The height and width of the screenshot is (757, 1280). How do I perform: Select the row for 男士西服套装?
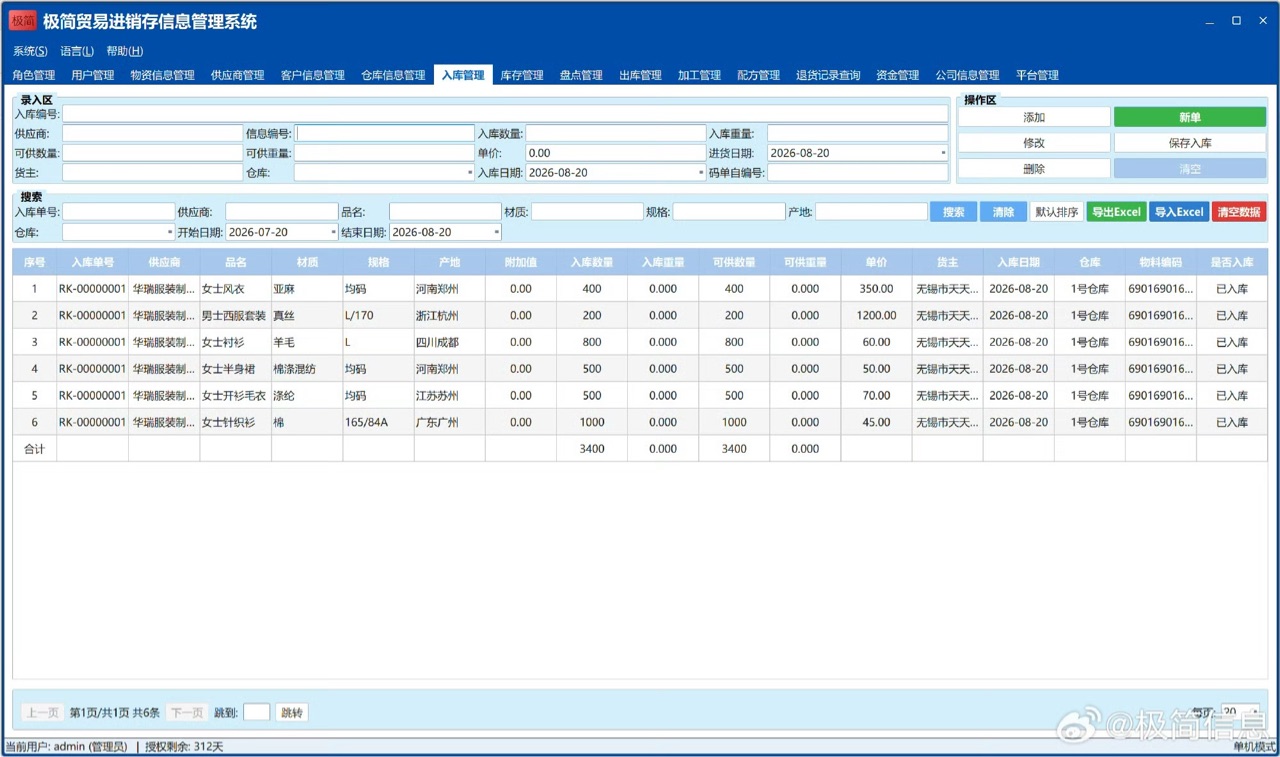coord(640,315)
